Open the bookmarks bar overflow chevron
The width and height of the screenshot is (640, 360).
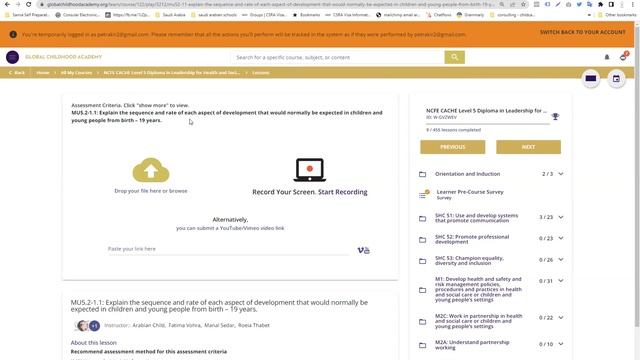[589, 15]
